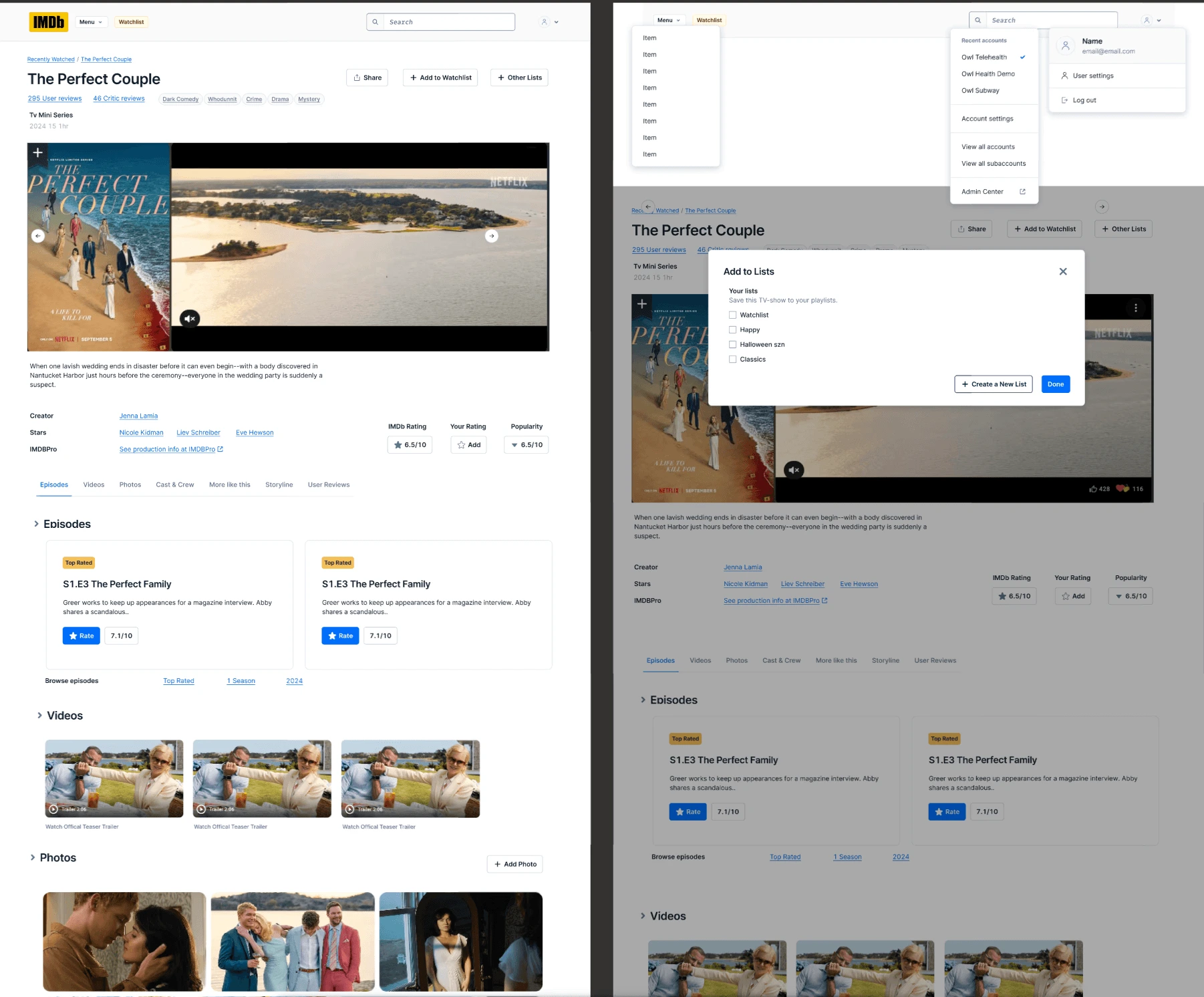Click the back arrow above the breadcrumb
This screenshot has height=997, width=1204.
pos(649,206)
